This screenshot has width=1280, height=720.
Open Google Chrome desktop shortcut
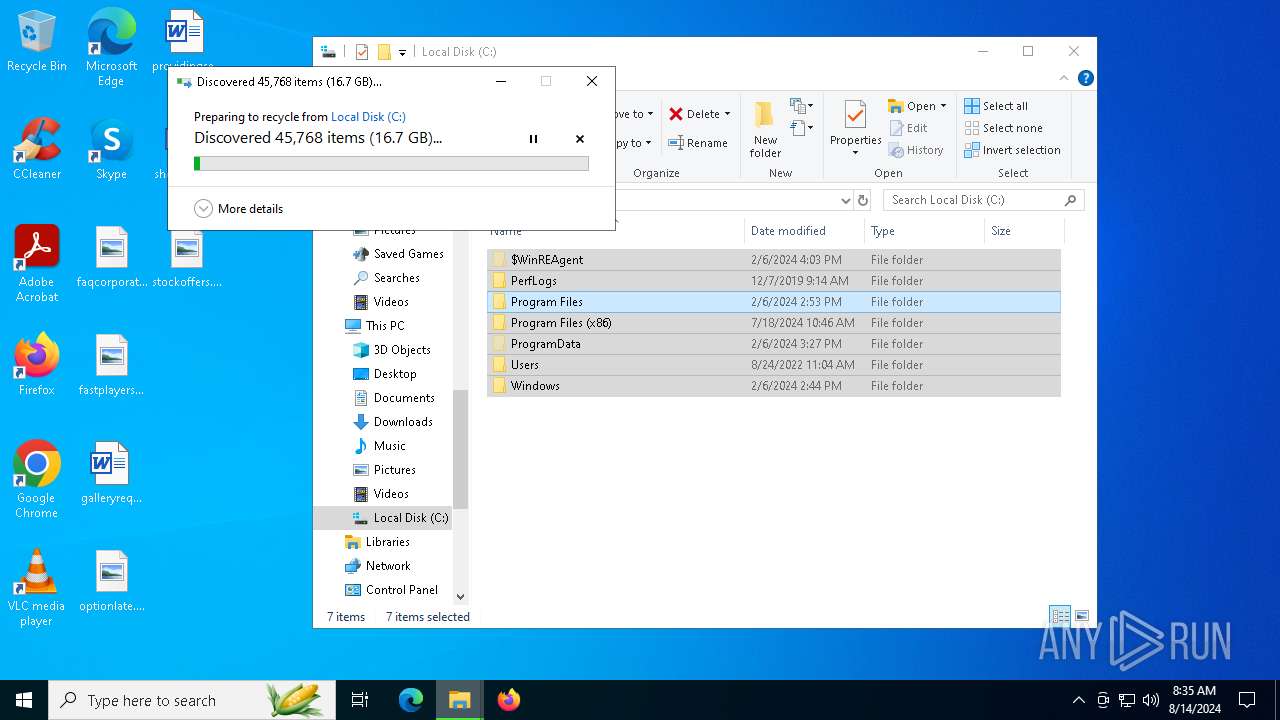pos(37,480)
